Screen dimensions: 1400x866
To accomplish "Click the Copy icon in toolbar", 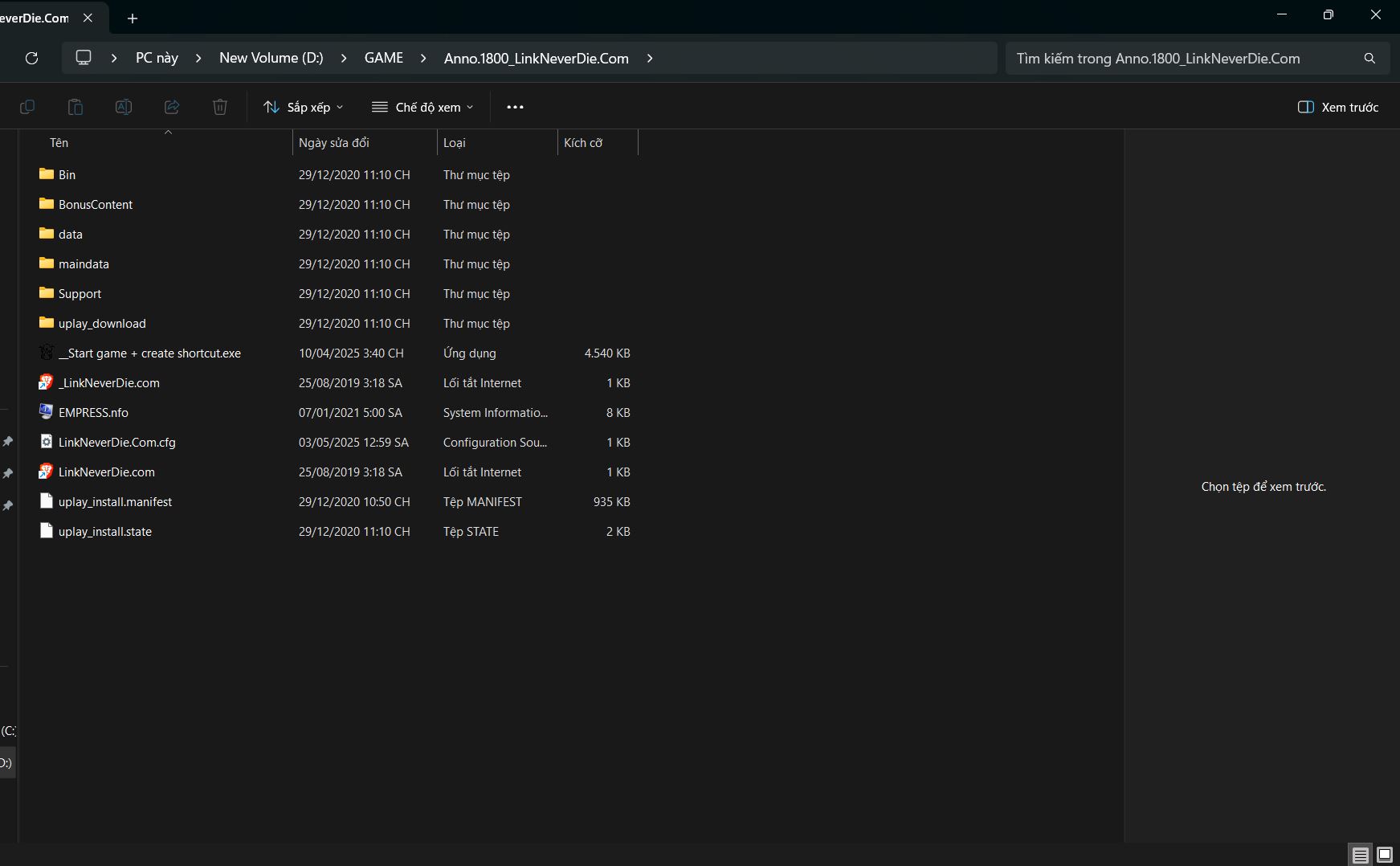I will 27,107.
